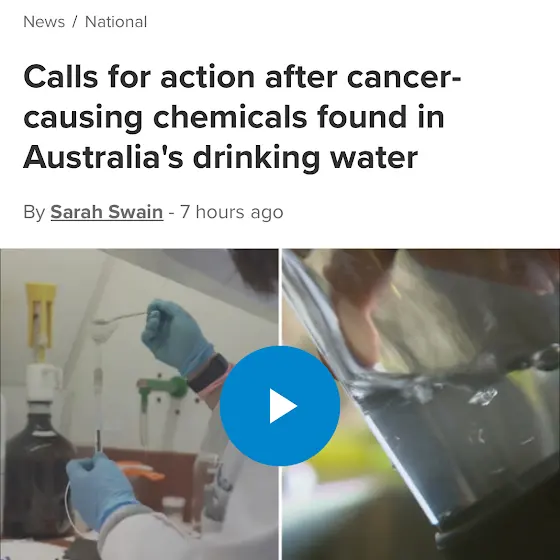Viewport: 560px width, 560px height.
Task: Click the white triangle inside play button
Action: tap(282, 406)
